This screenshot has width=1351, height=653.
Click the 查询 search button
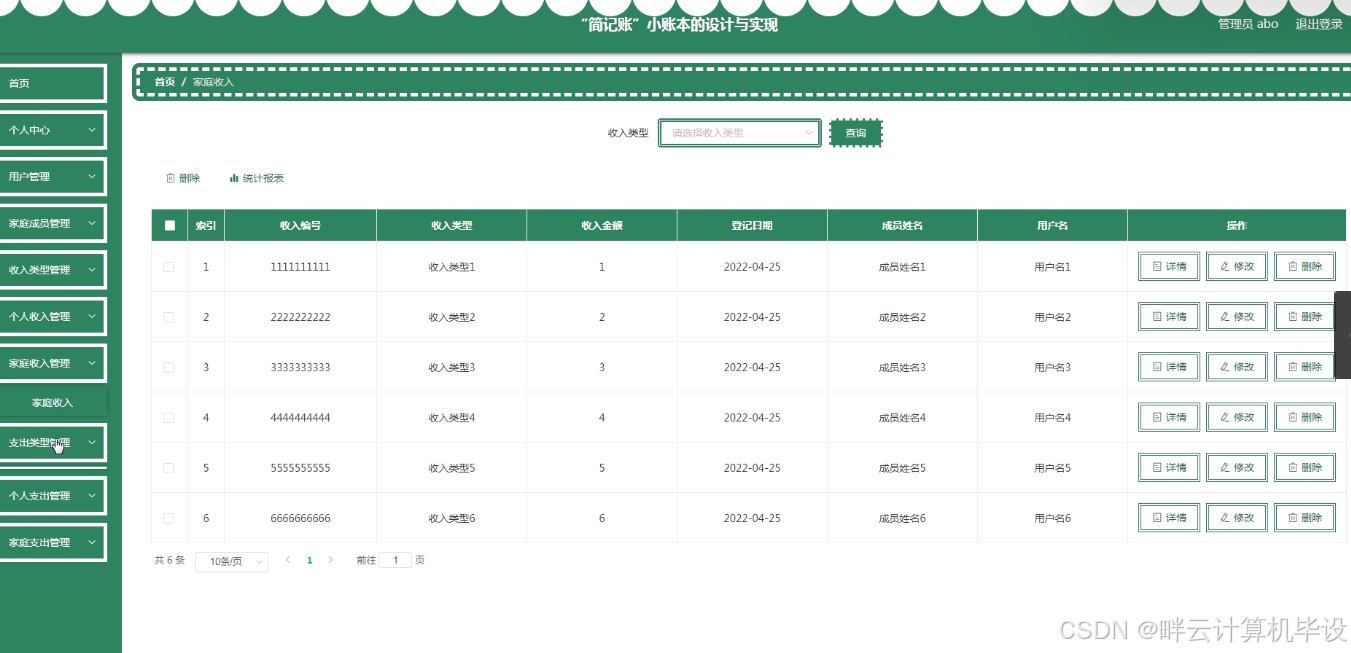coord(856,133)
